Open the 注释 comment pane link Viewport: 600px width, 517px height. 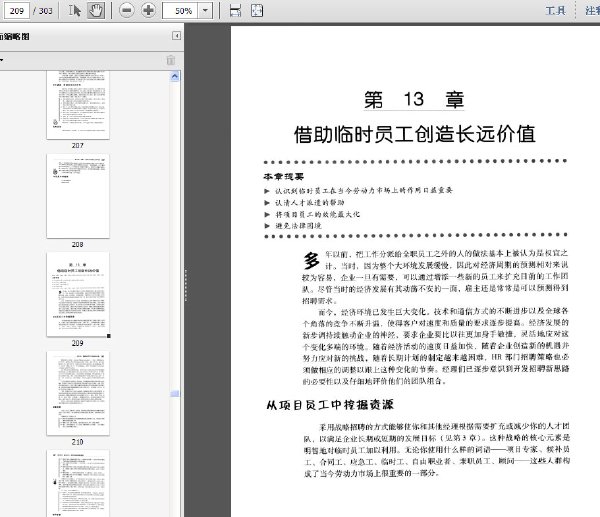(x=592, y=10)
